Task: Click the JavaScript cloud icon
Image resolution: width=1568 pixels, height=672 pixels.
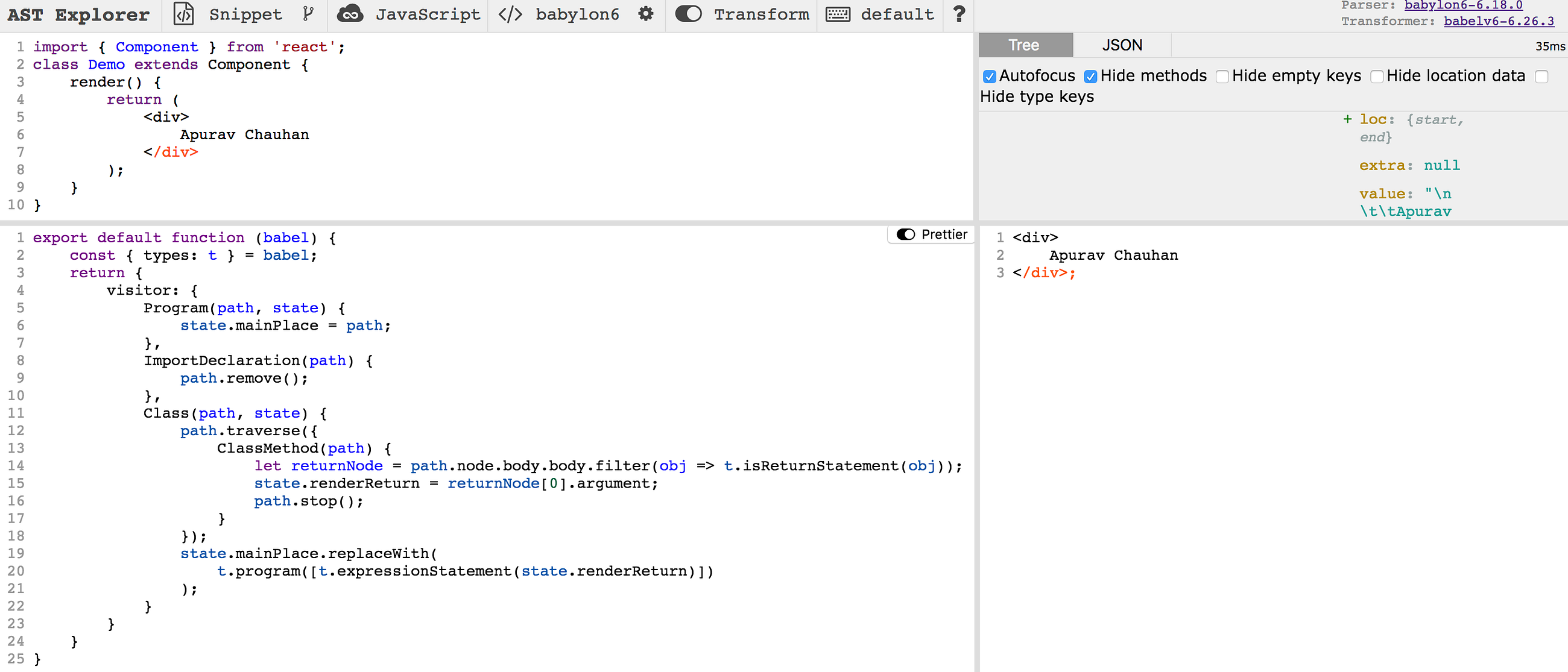Action: pyautogui.click(x=350, y=14)
